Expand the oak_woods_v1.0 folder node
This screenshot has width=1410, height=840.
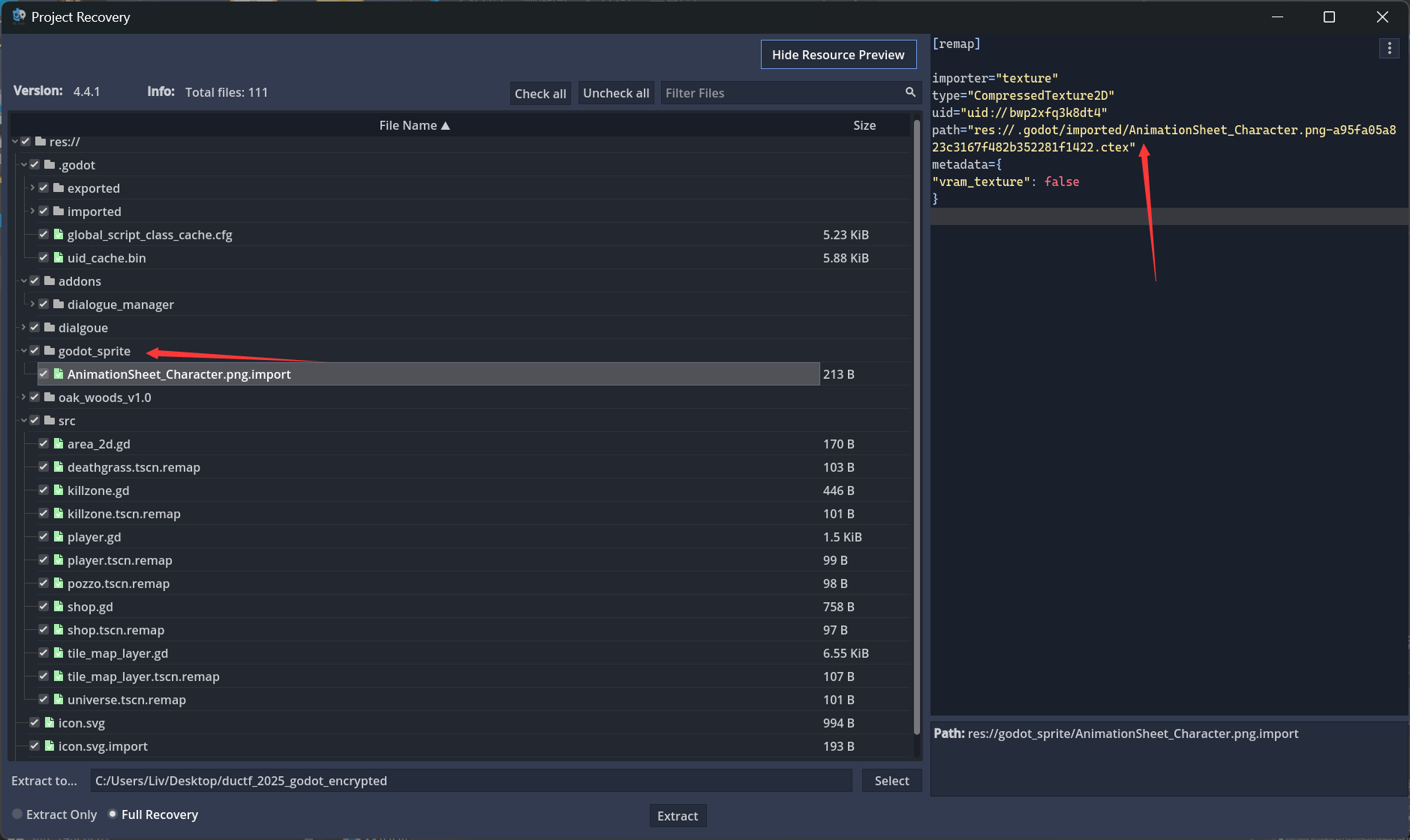24,397
